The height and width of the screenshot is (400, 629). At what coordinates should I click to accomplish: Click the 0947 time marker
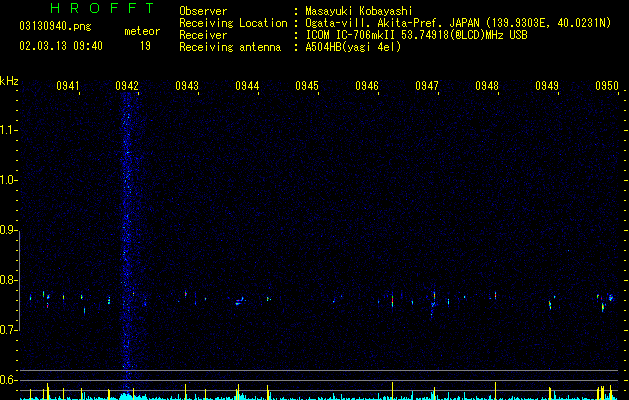coord(427,85)
